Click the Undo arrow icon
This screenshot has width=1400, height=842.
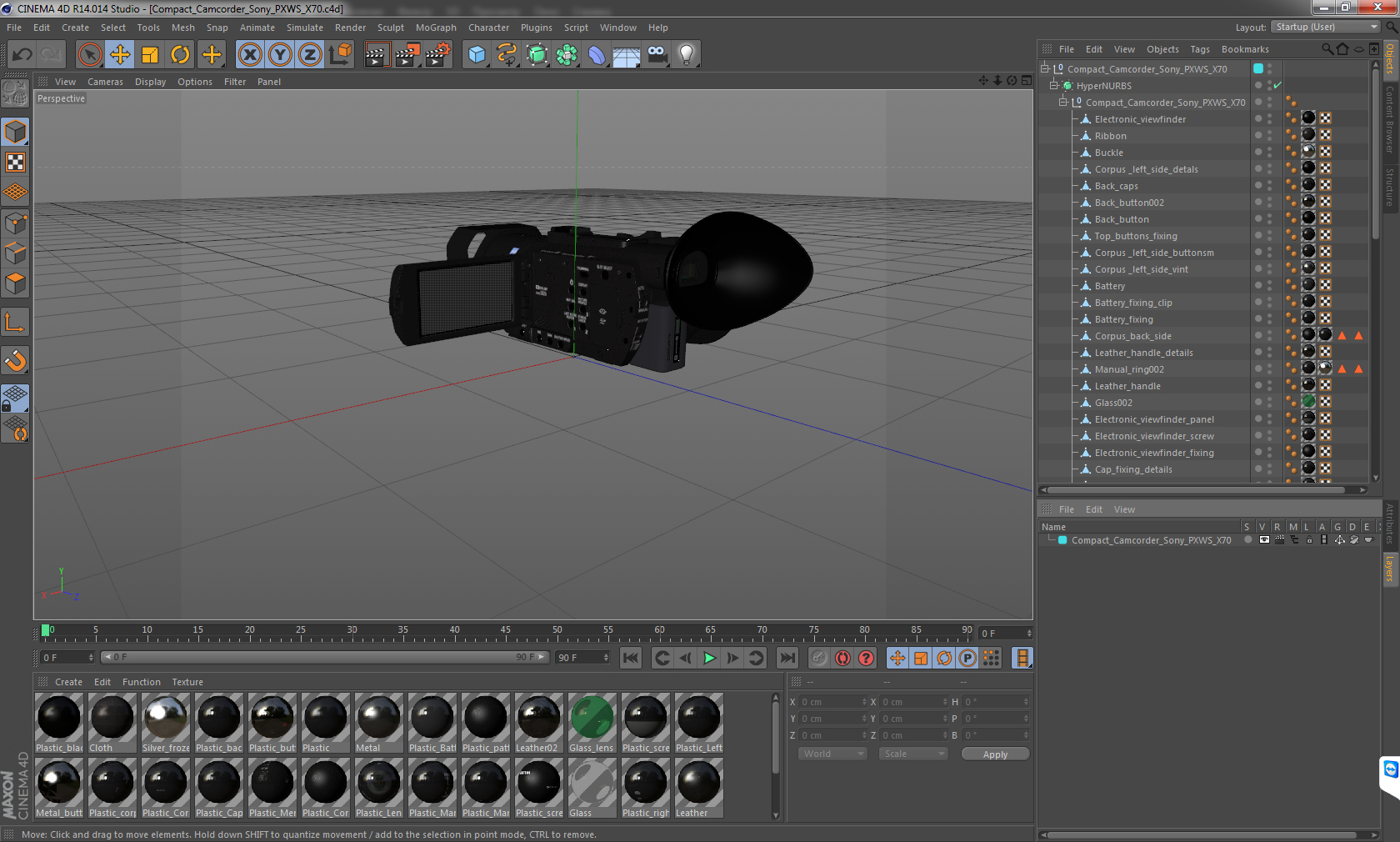tap(22, 55)
